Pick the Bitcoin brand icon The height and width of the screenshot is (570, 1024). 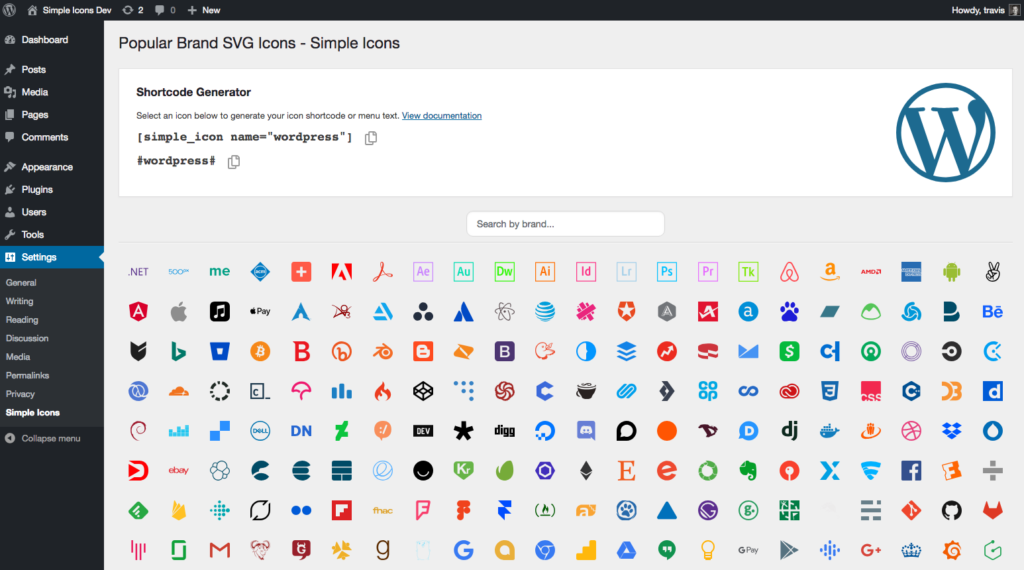260,351
